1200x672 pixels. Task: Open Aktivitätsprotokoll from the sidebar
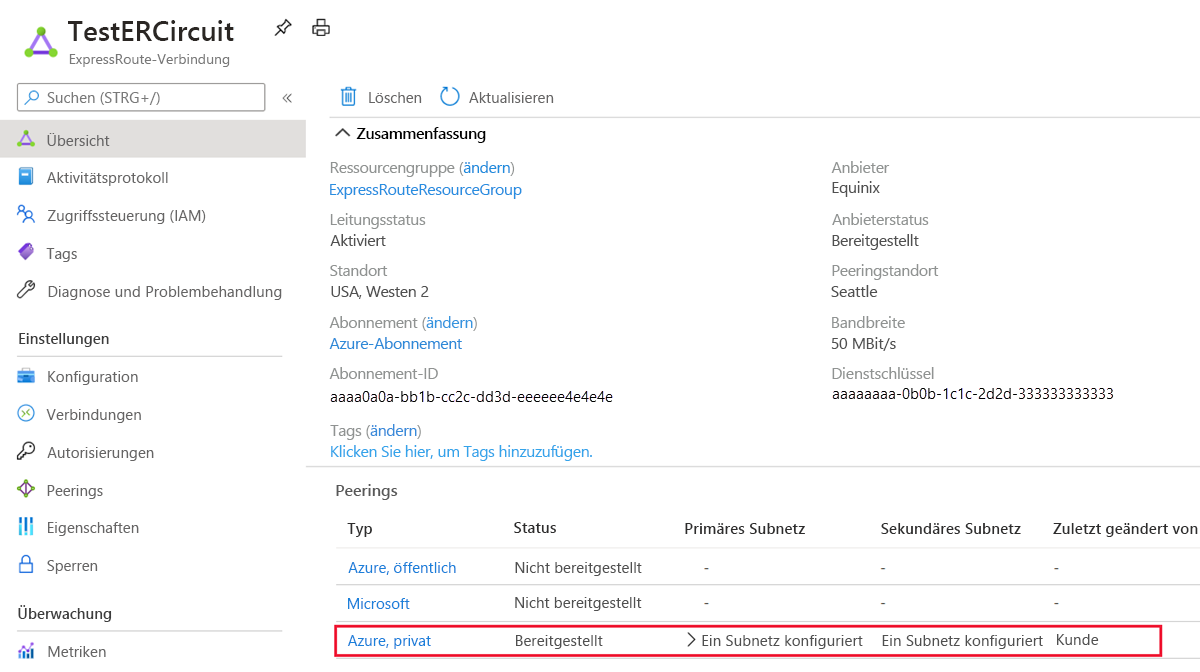(x=107, y=178)
